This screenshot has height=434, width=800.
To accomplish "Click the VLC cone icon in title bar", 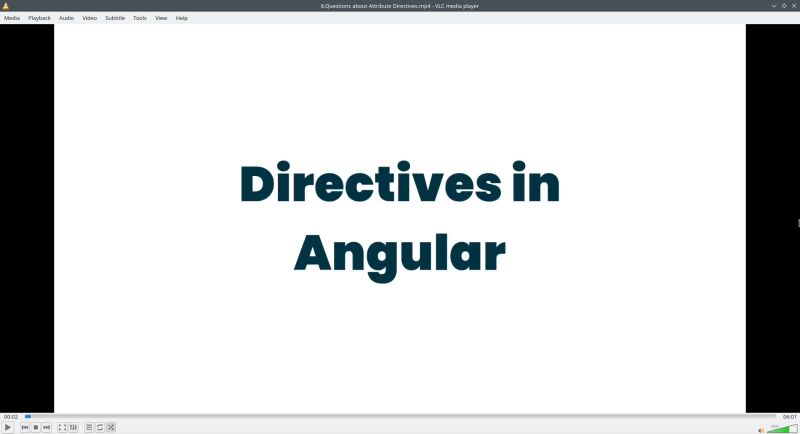I will [x=6, y=6].
